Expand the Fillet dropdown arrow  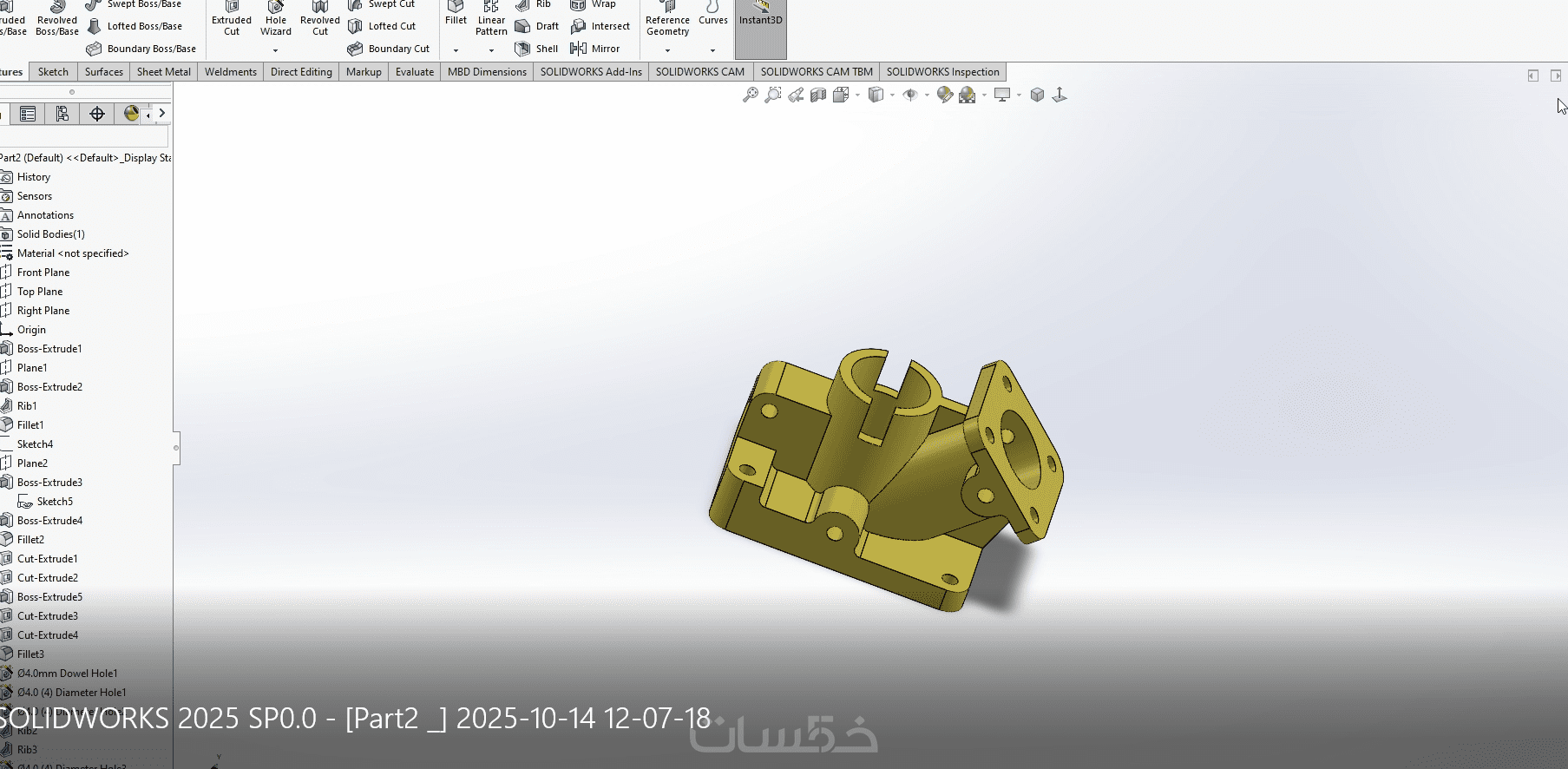pyautogui.click(x=456, y=50)
